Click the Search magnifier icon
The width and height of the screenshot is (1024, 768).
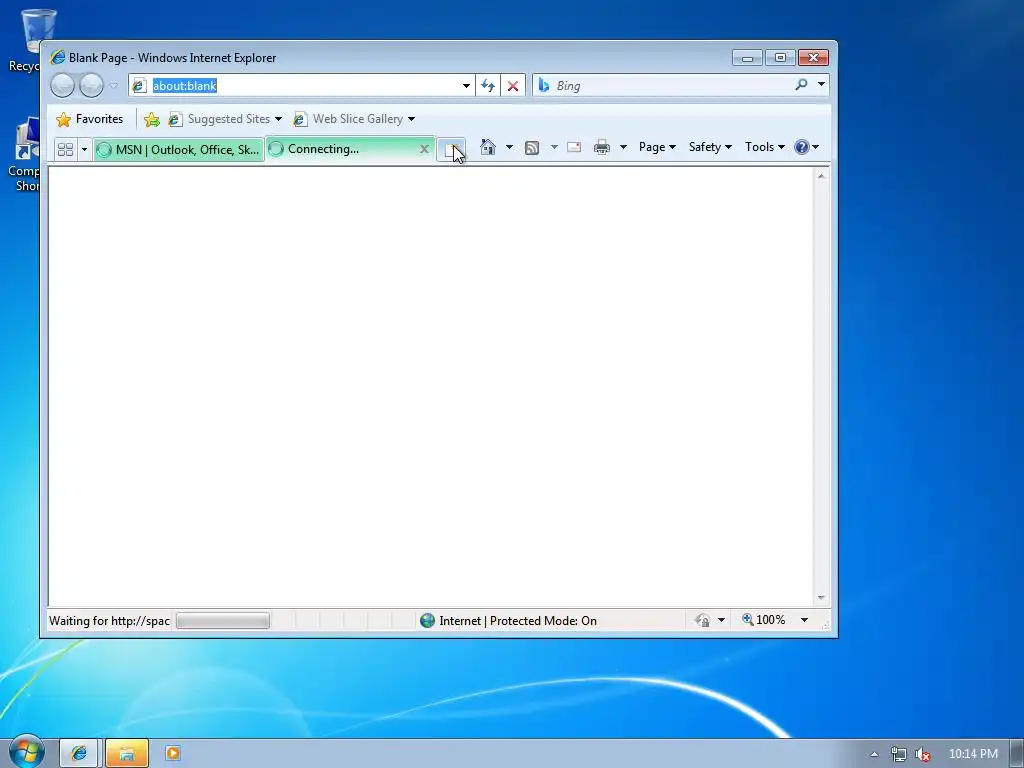point(801,85)
